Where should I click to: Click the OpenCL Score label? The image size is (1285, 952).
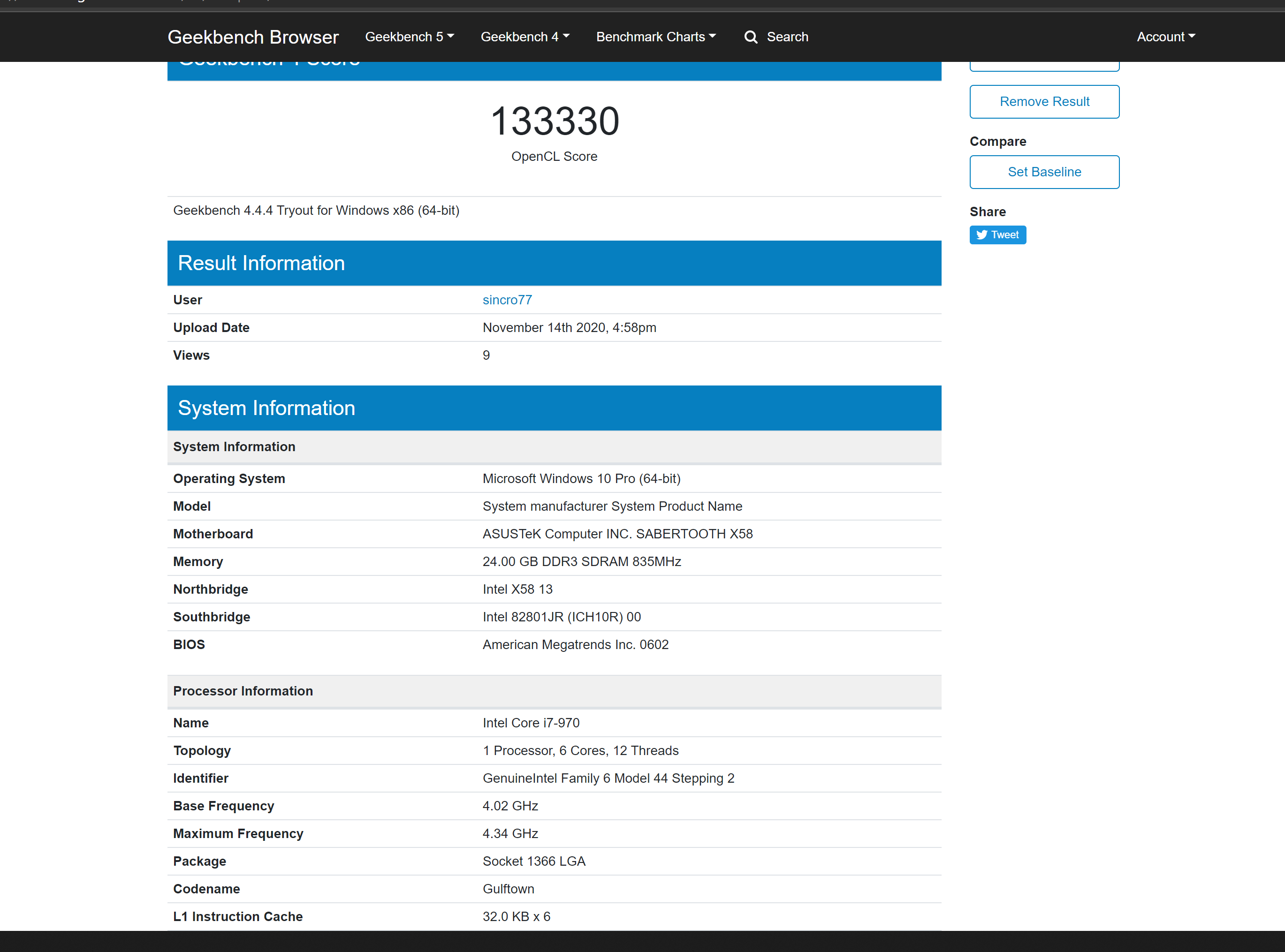[554, 156]
